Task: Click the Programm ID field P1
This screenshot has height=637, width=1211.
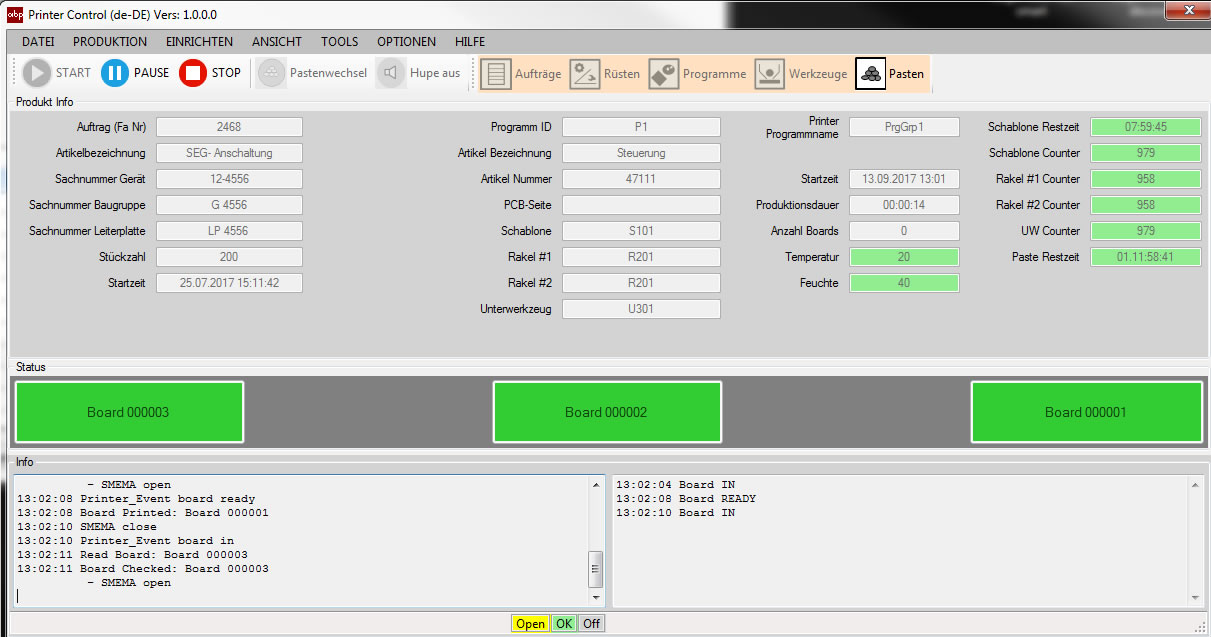Action: coord(641,127)
